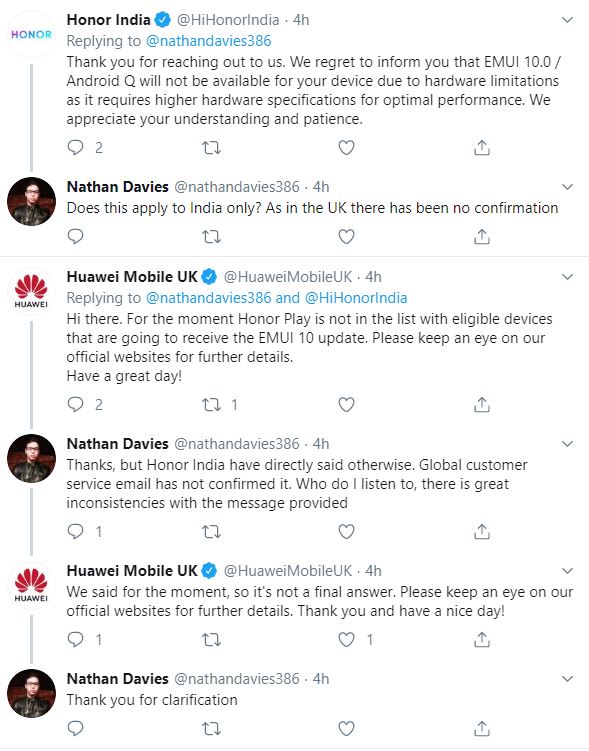
Task: Retweet Huawei Mobile UK's Honor Play eligibility tweet
Action: 211,405
